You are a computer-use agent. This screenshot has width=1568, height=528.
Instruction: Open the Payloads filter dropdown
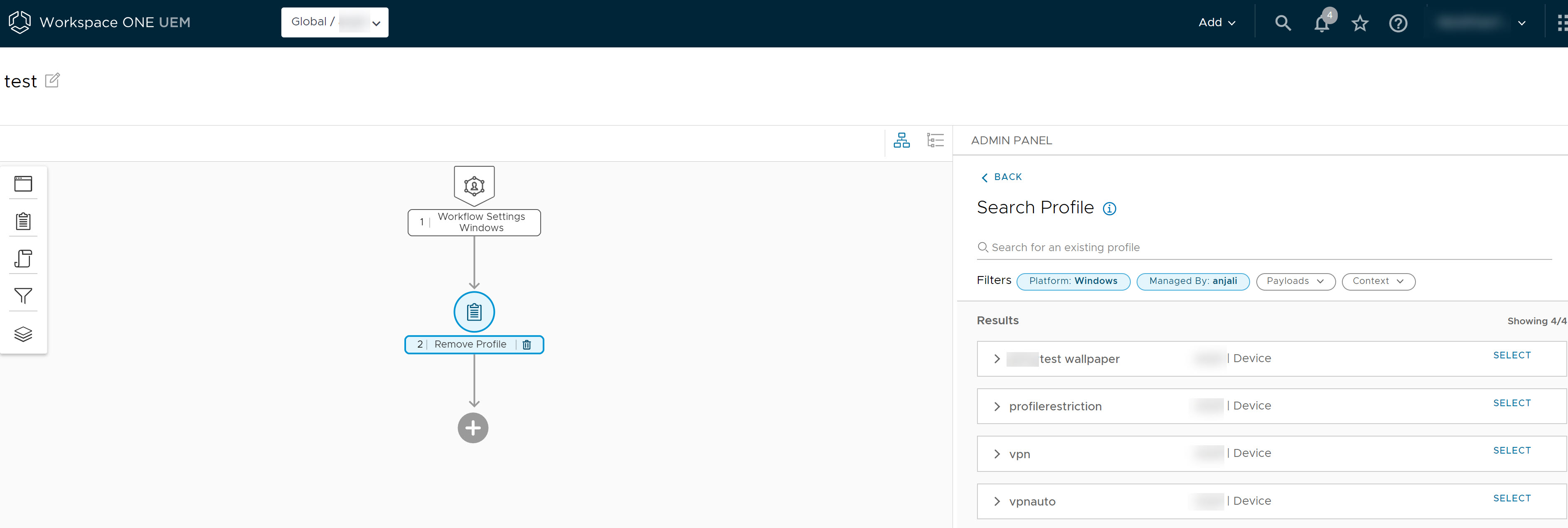(x=1295, y=281)
